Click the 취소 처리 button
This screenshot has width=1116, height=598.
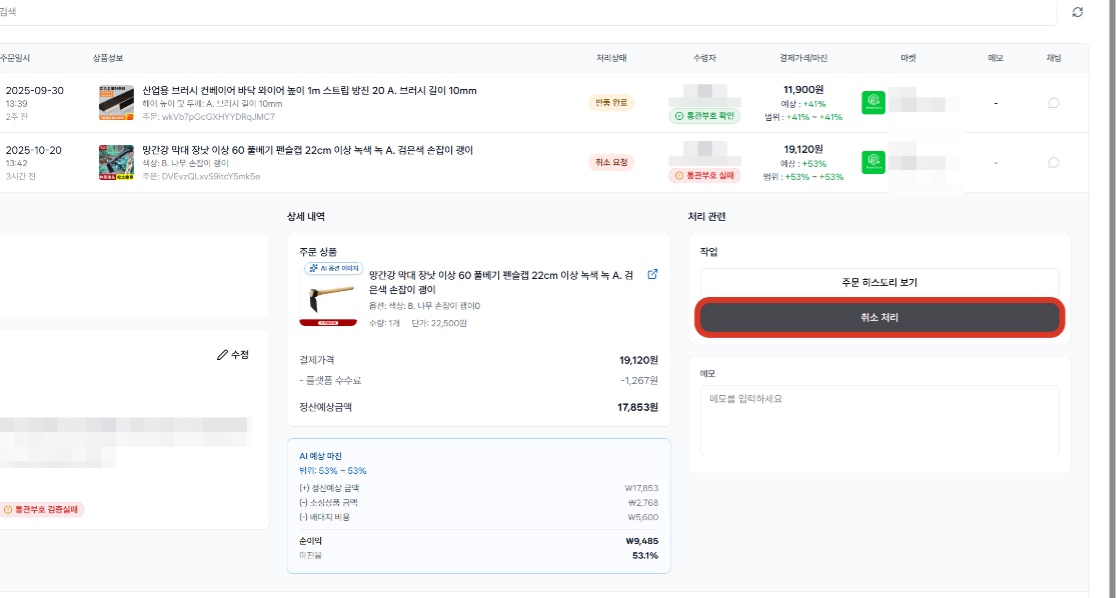pyautogui.click(x=880, y=318)
